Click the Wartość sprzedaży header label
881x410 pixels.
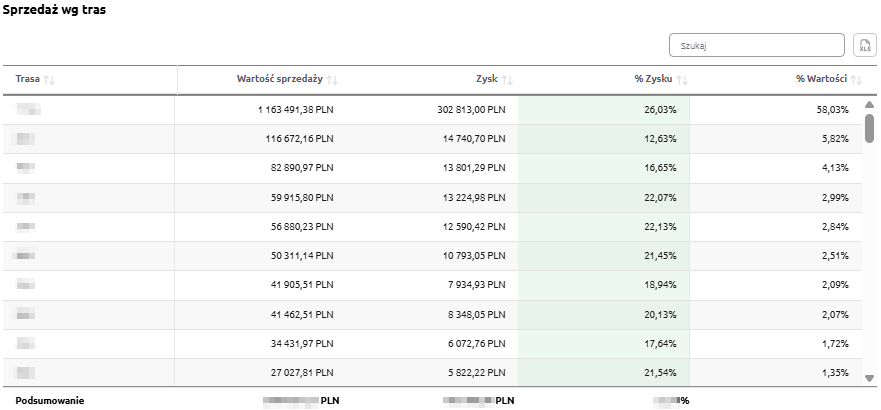tap(280, 80)
